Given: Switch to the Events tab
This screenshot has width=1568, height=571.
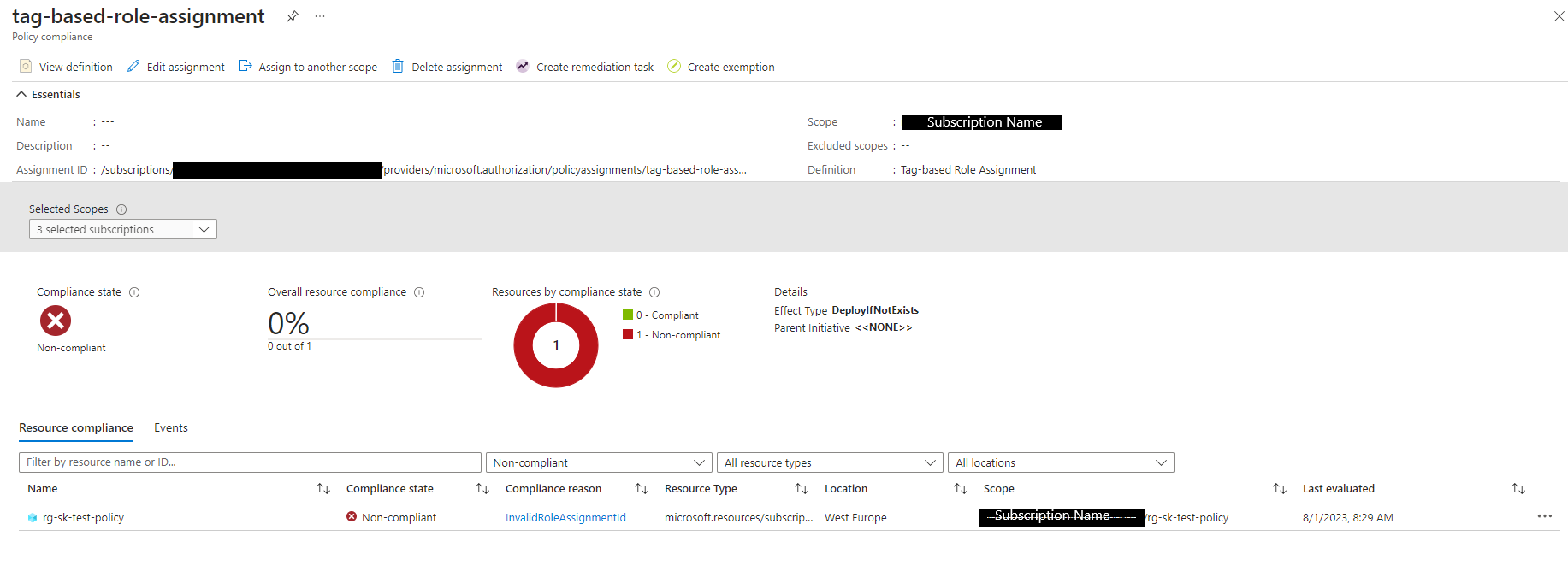Looking at the screenshot, I should coord(170,427).
